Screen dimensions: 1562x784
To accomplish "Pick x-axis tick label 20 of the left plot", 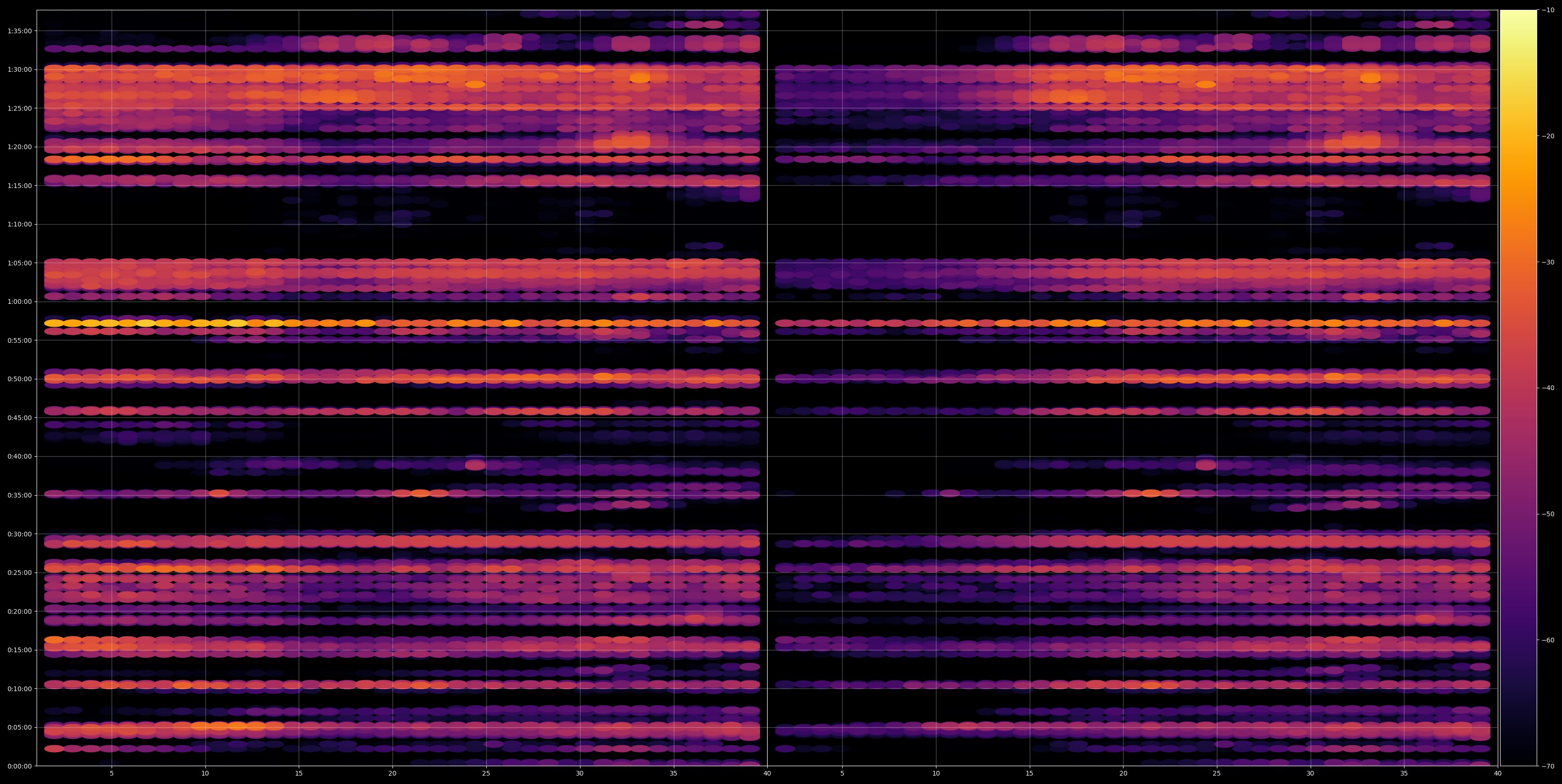I will 392,774.
